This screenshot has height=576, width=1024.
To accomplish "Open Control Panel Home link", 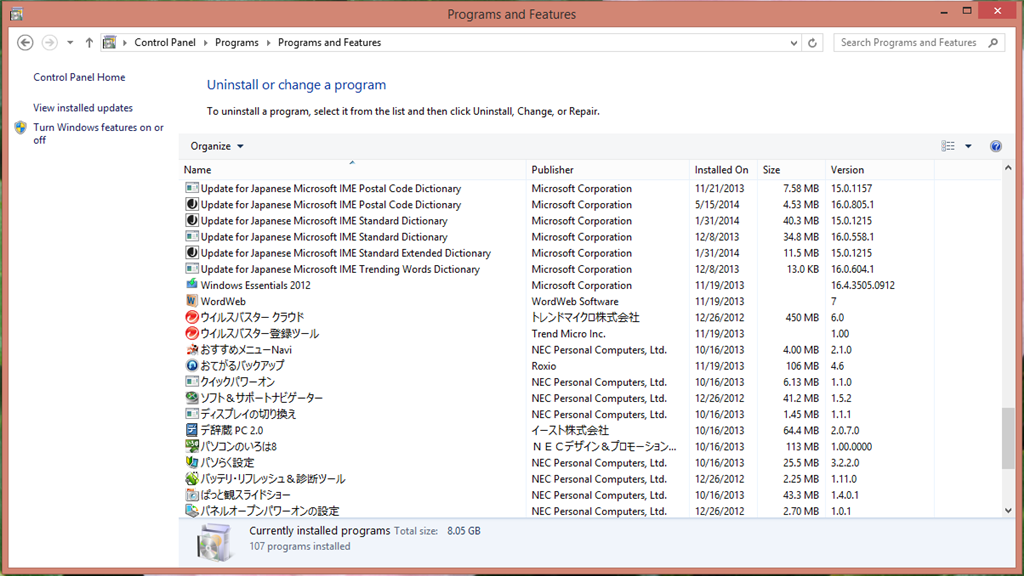I will pos(79,77).
